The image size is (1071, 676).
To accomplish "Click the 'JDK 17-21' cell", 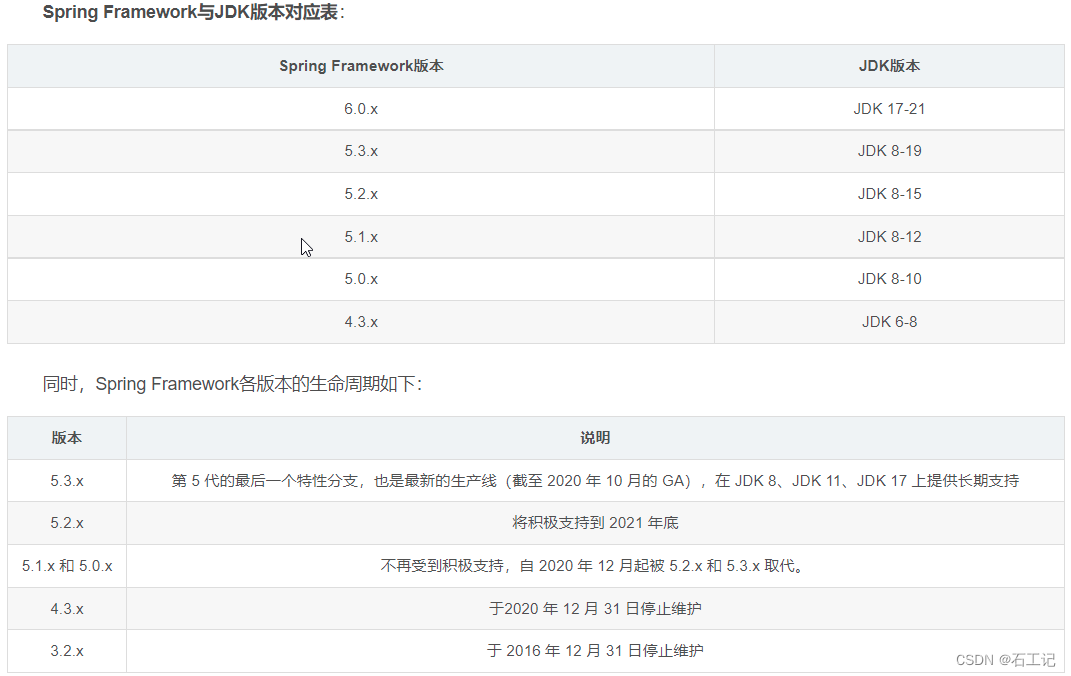I will (x=889, y=109).
